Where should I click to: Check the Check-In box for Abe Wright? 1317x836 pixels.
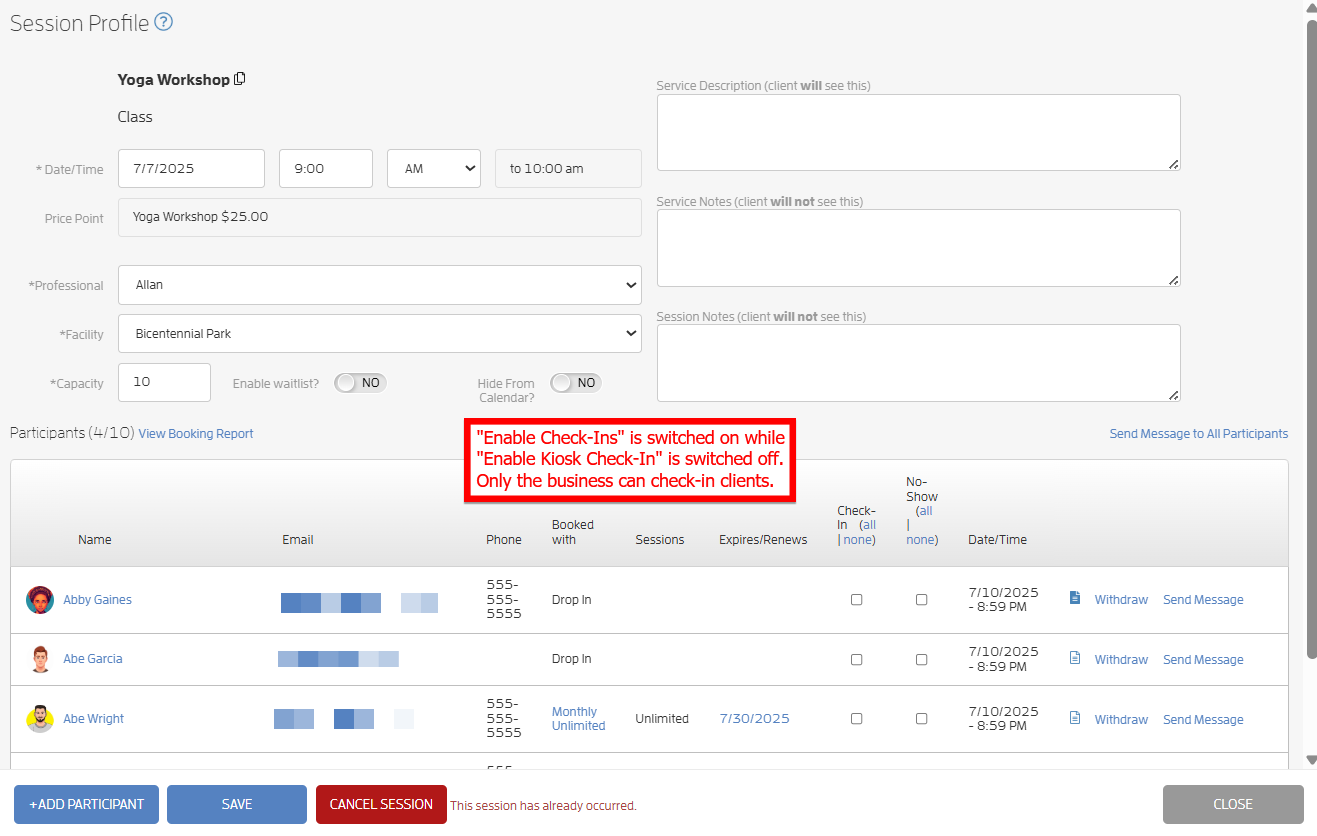point(856,719)
